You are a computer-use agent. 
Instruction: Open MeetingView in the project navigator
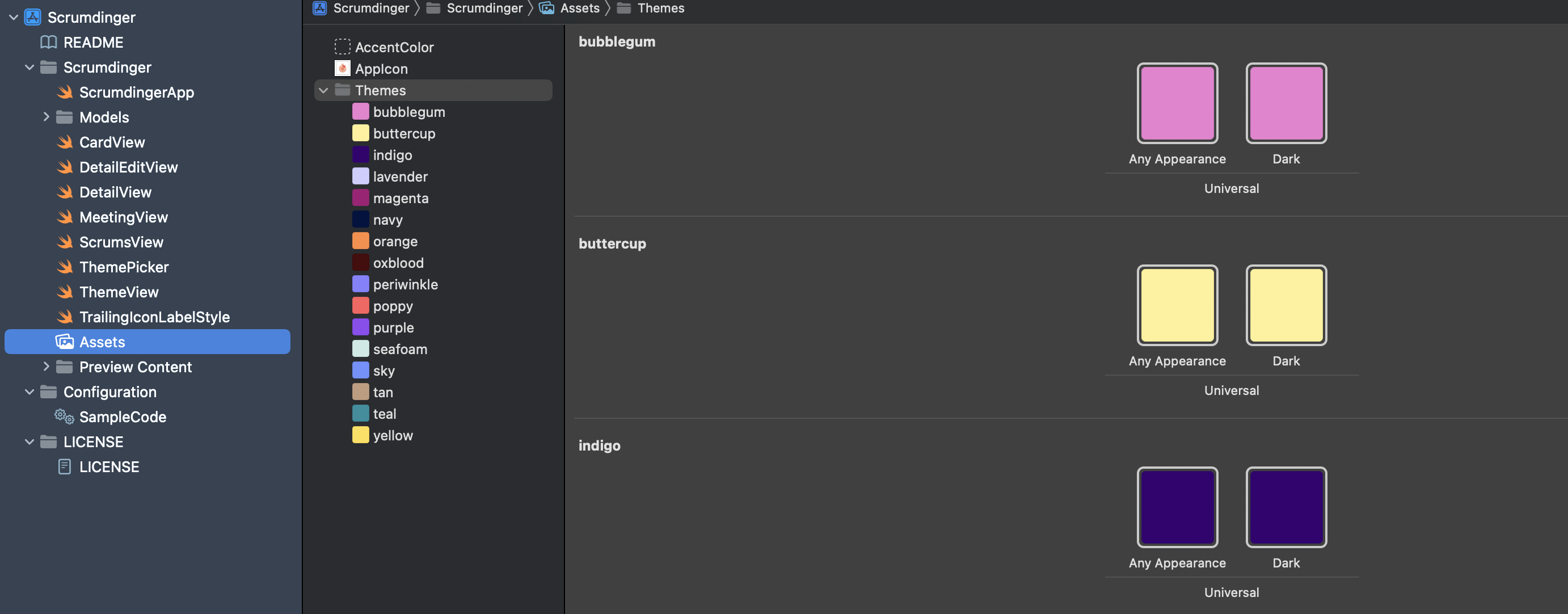[123, 217]
